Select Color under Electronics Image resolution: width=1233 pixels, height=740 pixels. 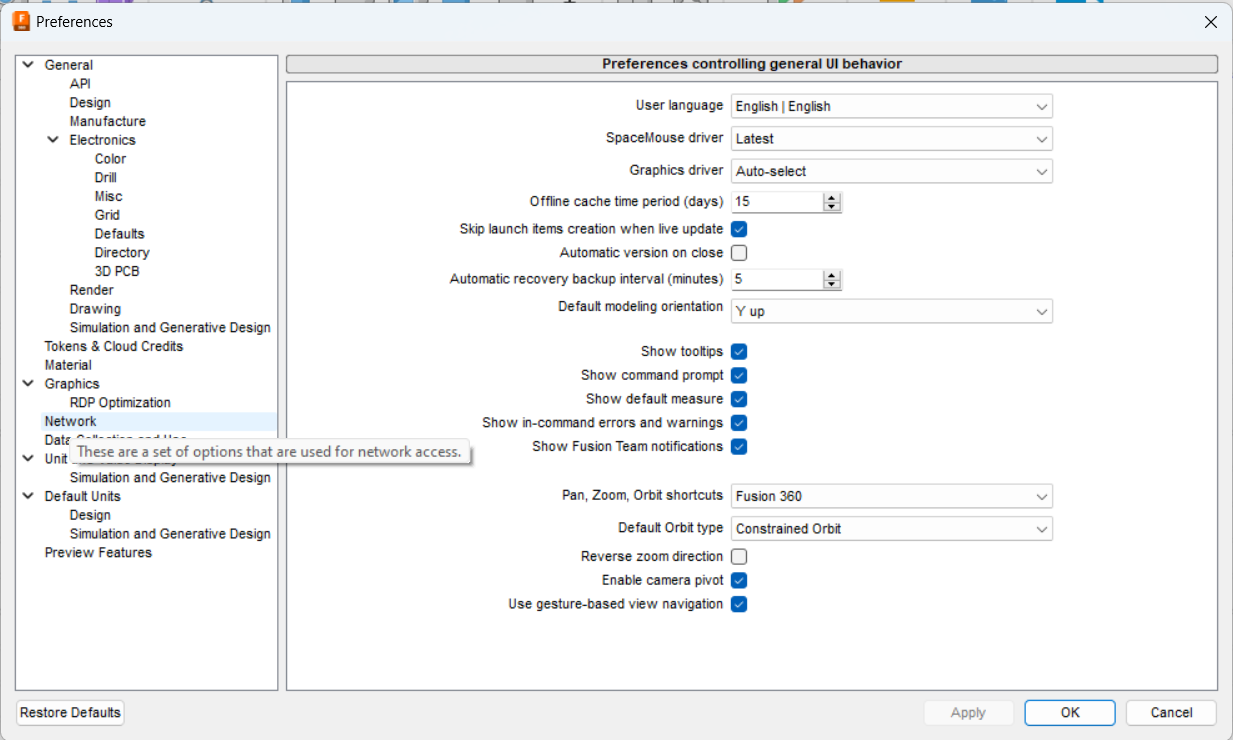pyautogui.click(x=110, y=159)
